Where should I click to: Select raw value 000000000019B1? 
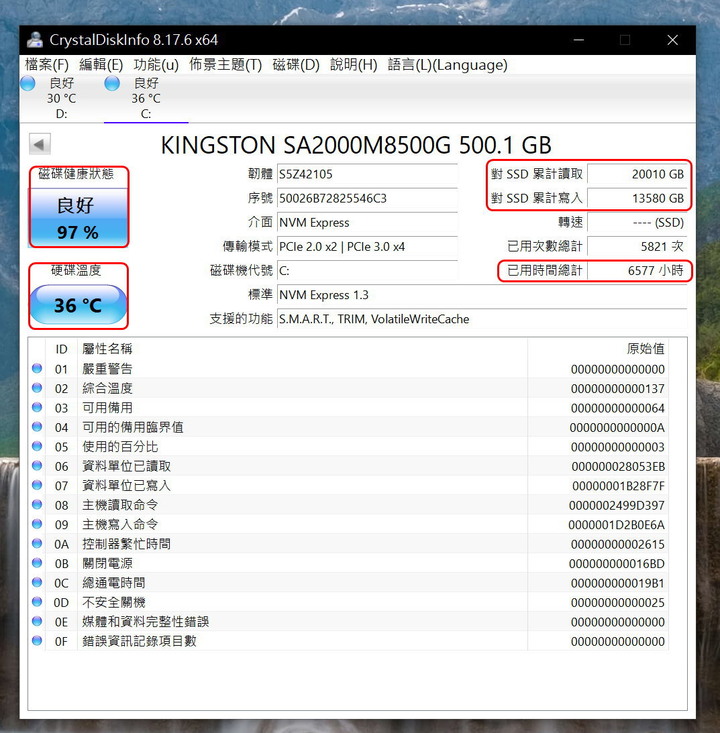tap(618, 583)
